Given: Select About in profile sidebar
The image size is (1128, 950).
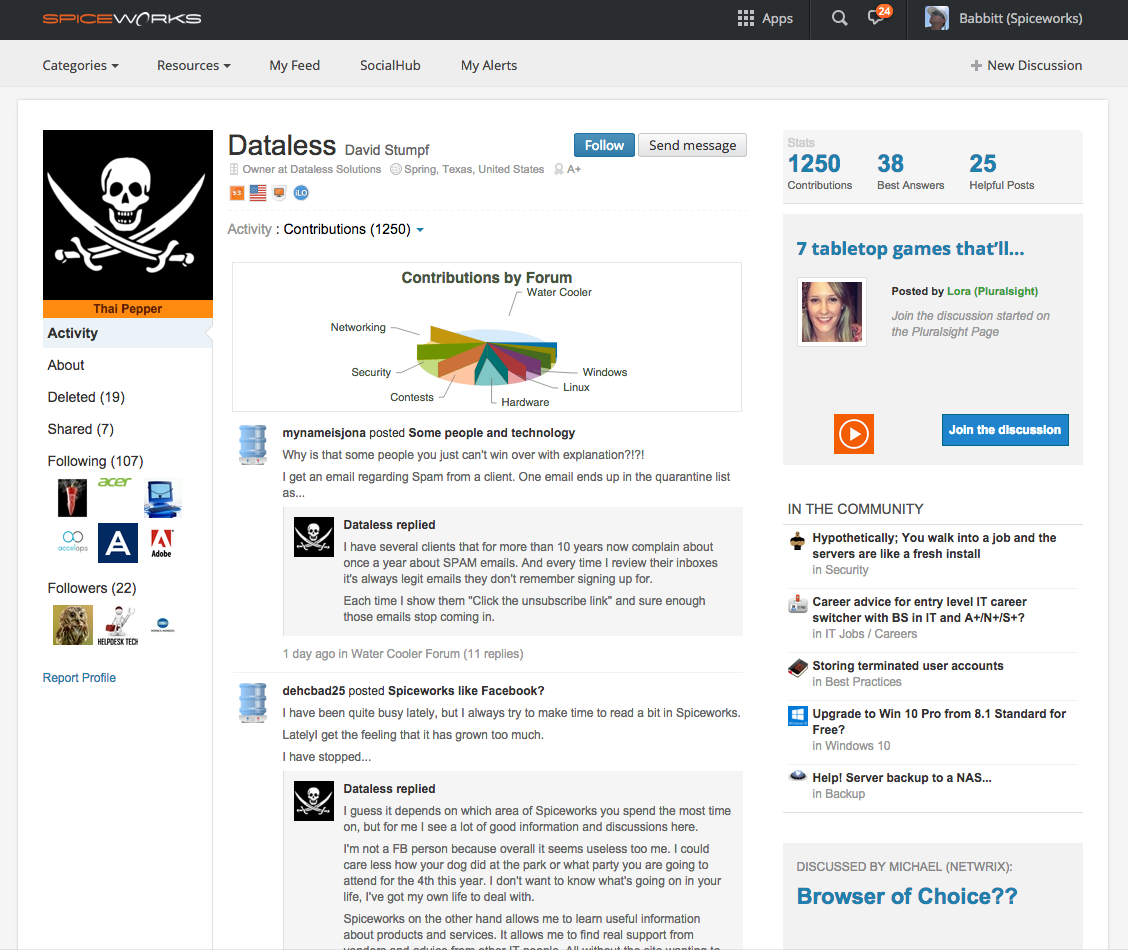Looking at the screenshot, I should tap(66, 365).
